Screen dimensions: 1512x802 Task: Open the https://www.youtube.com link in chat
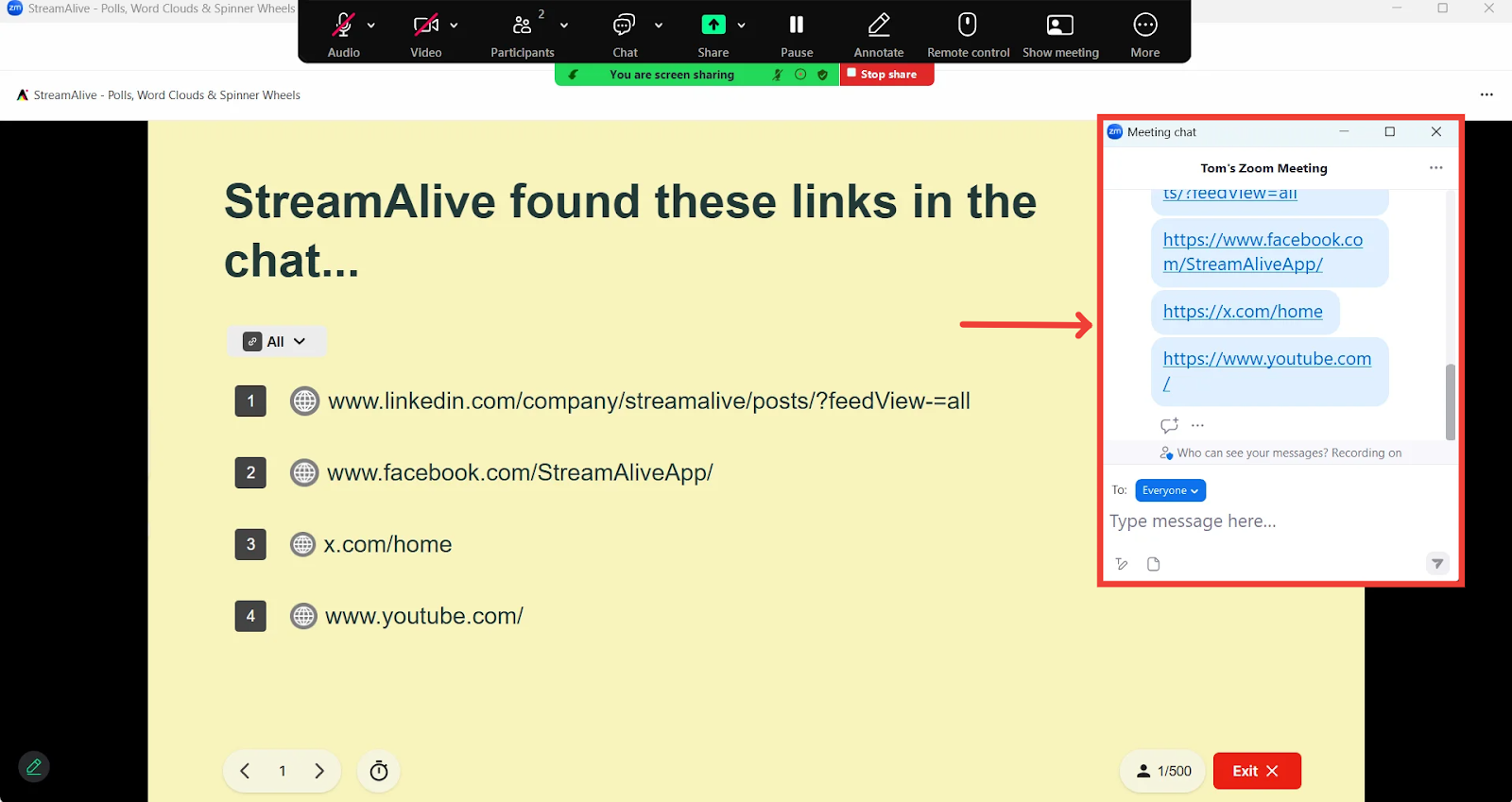[1267, 370]
